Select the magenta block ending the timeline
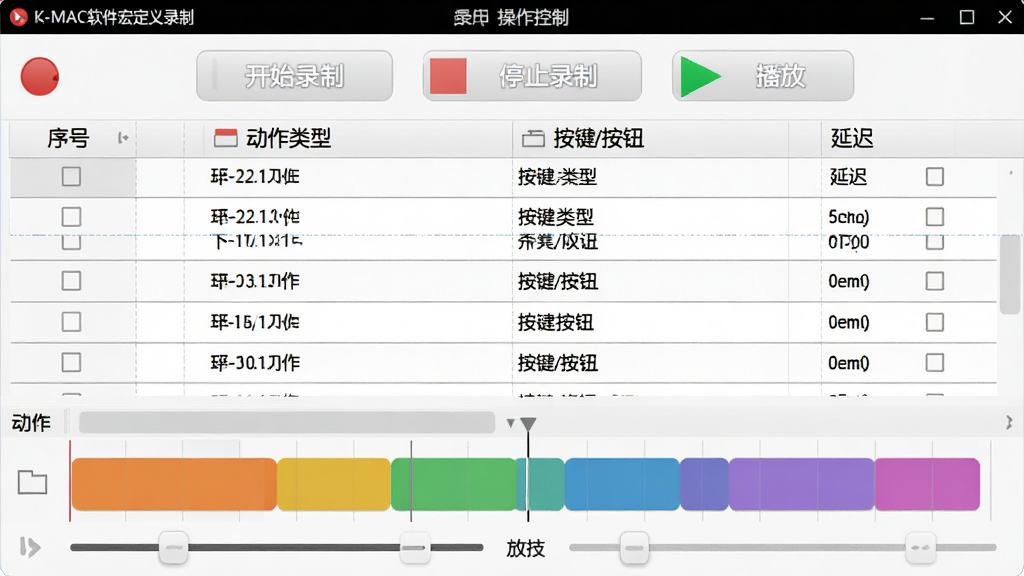This screenshot has width=1024, height=576. click(927, 484)
